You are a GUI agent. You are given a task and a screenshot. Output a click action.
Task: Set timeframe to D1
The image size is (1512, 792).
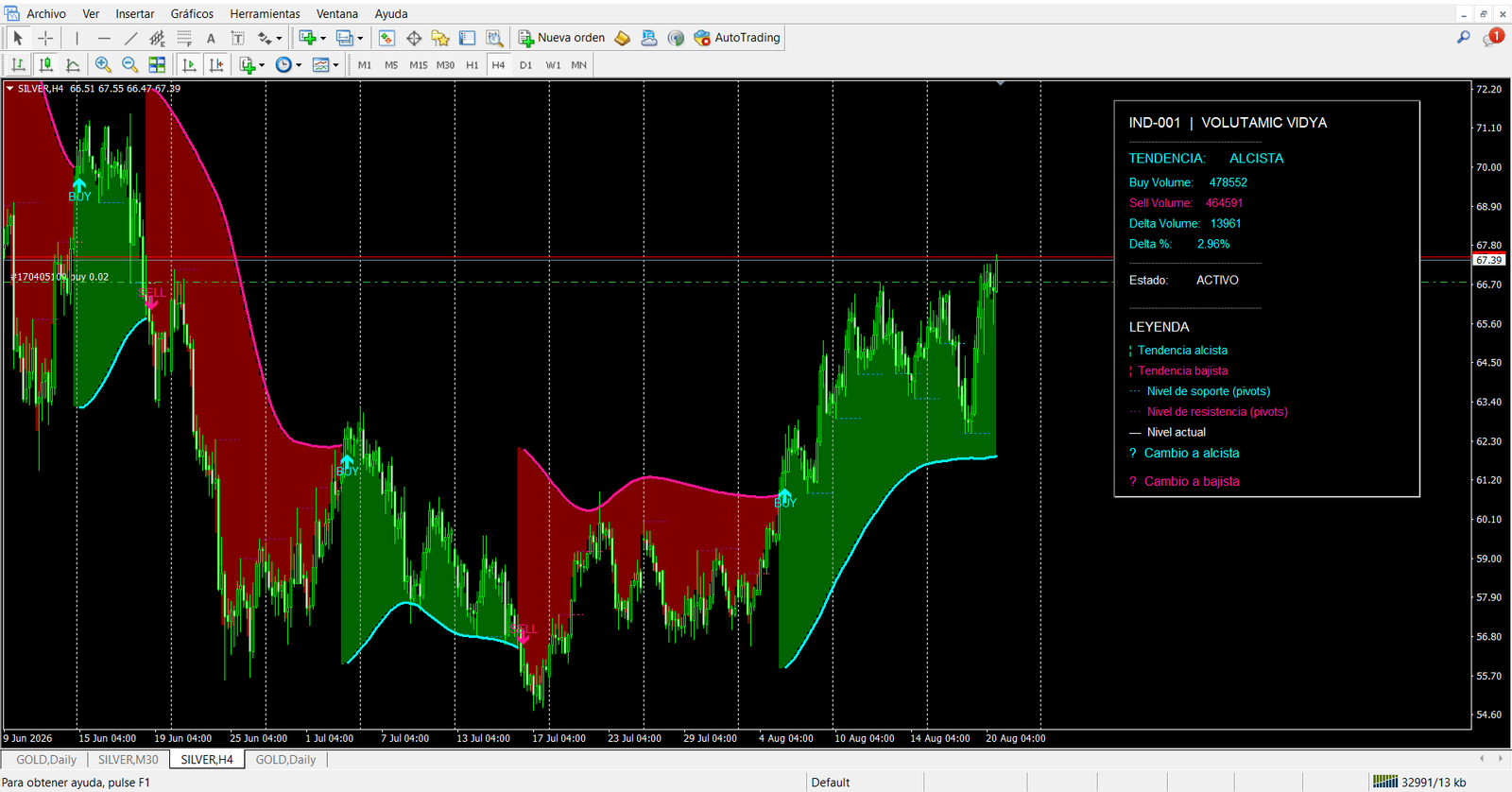(525, 65)
